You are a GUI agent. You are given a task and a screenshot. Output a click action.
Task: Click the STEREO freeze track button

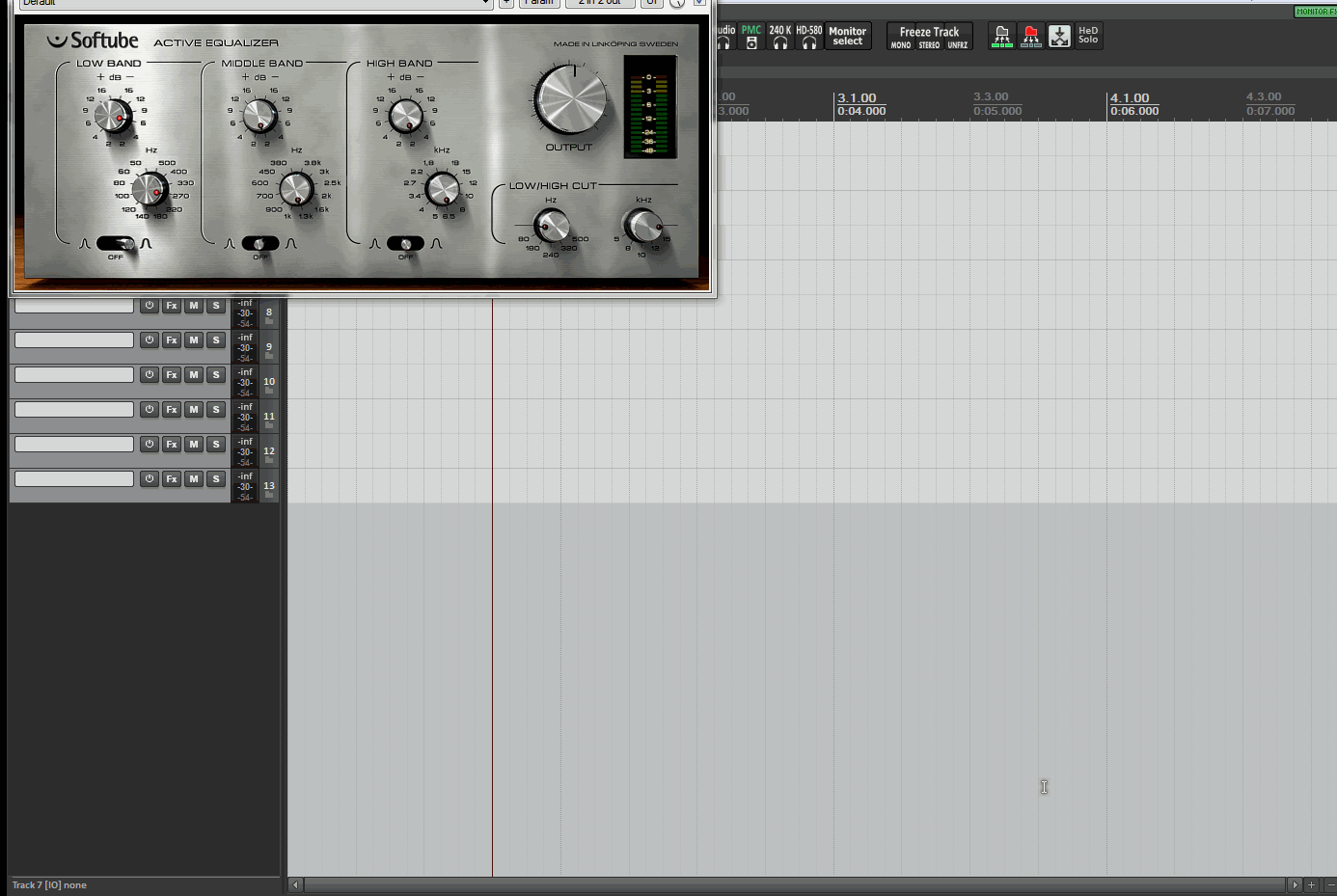click(929, 45)
